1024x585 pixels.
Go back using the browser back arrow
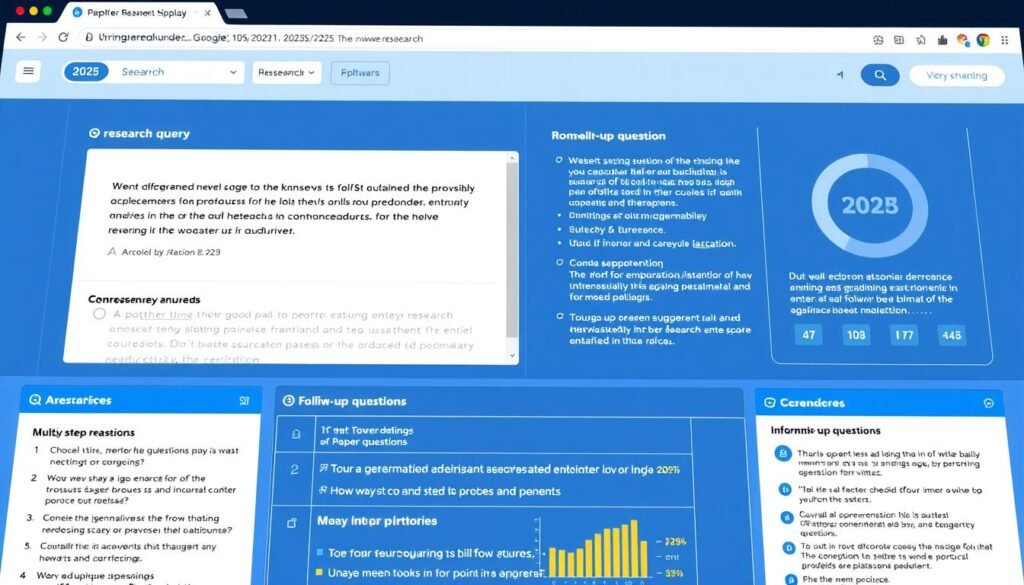[20, 38]
